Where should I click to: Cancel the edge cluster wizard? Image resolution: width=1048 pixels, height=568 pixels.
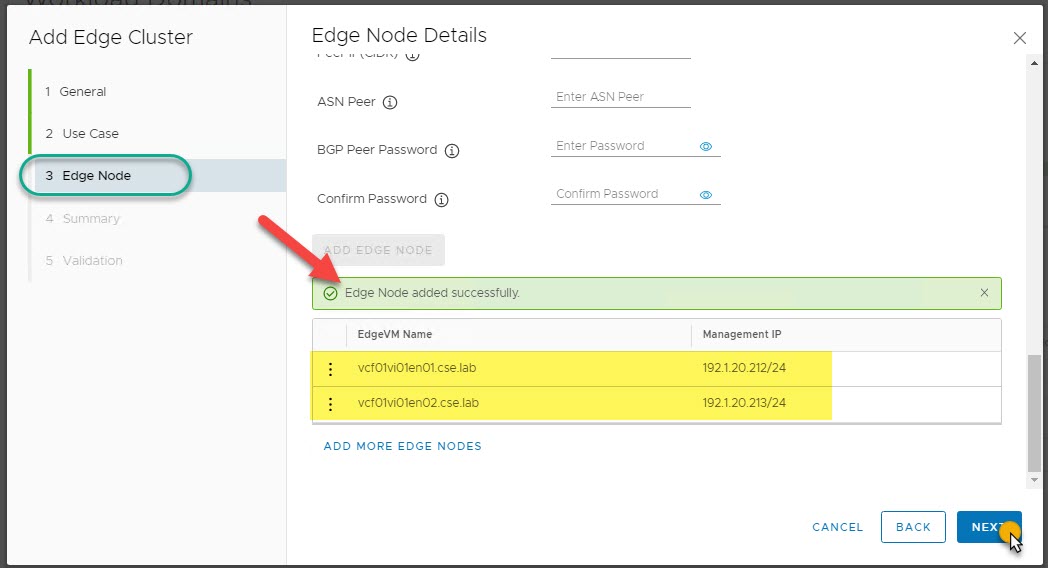(x=837, y=527)
